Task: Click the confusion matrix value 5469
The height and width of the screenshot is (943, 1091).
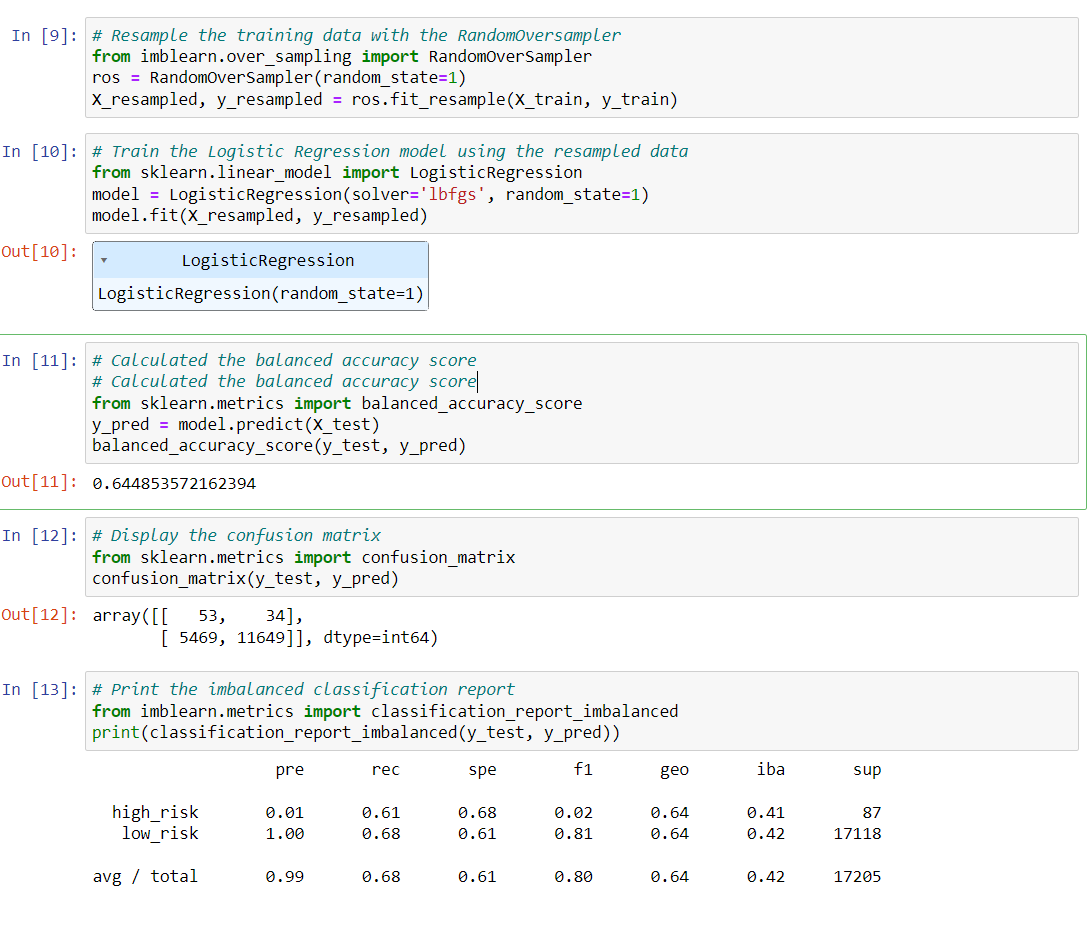Action: pos(198,637)
